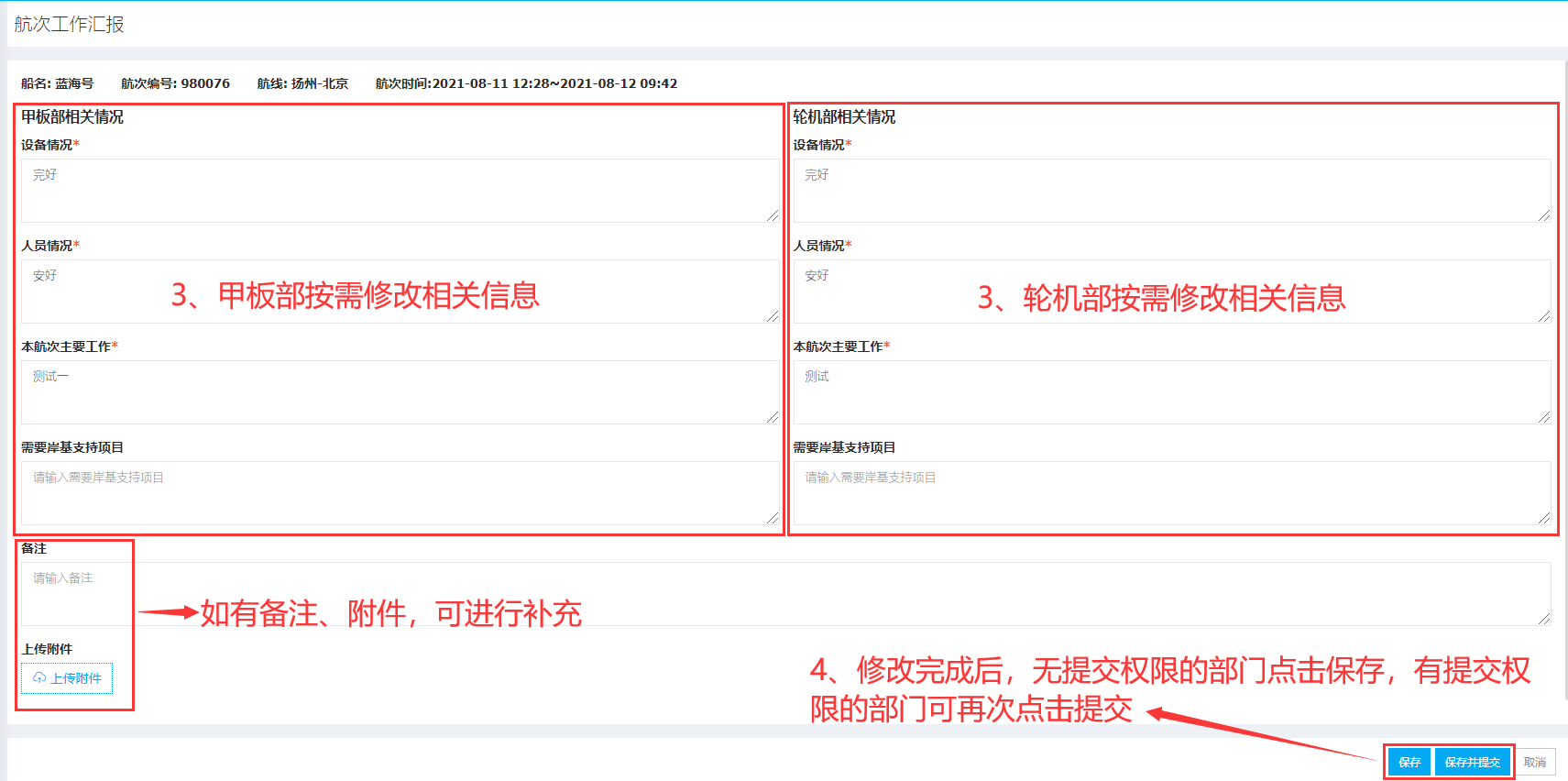Image resolution: width=1568 pixels, height=781 pixels.
Task: Click the cloud upload icon in 上传附件
Action: pyautogui.click(x=39, y=678)
